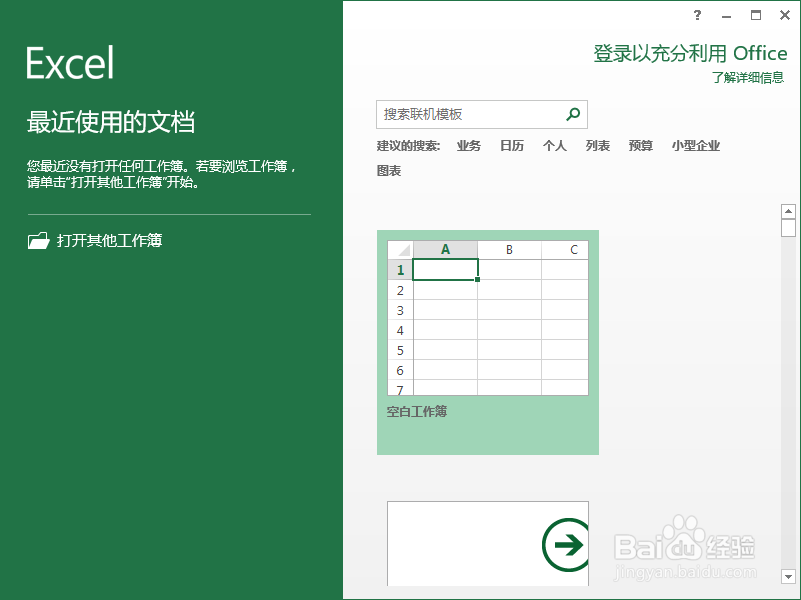The height and width of the screenshot is (600, 801).
Task: Select cell A1 in the blank workbook preview
Action: coord(445,269)
